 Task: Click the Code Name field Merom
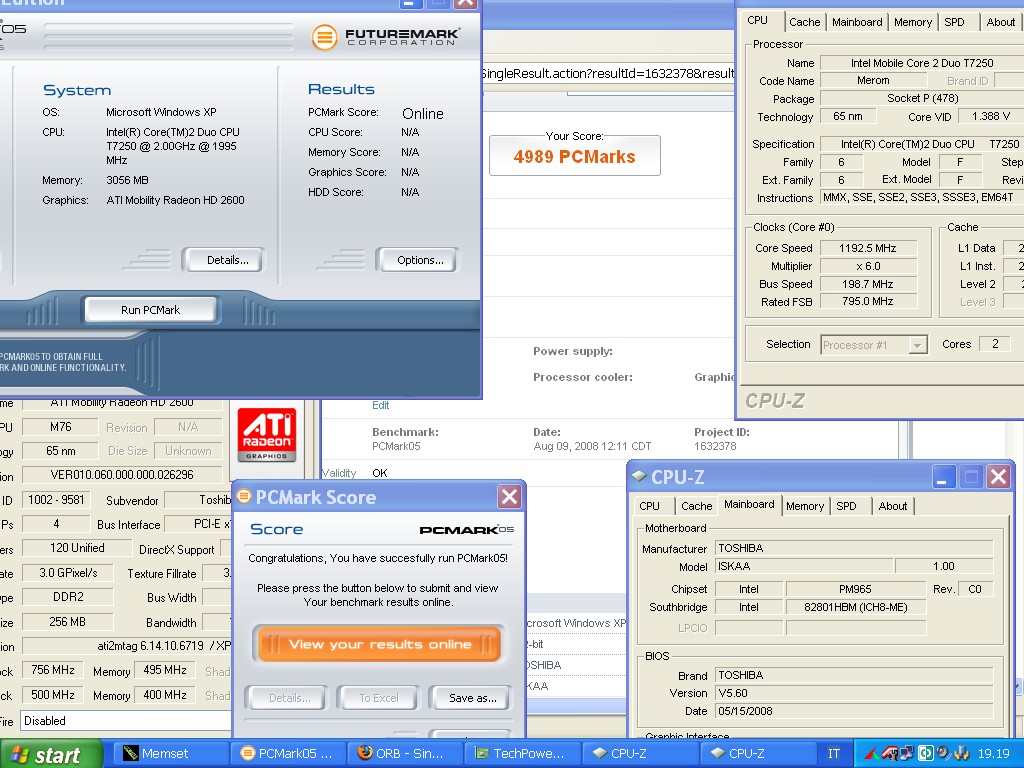(x=873, y=81)
